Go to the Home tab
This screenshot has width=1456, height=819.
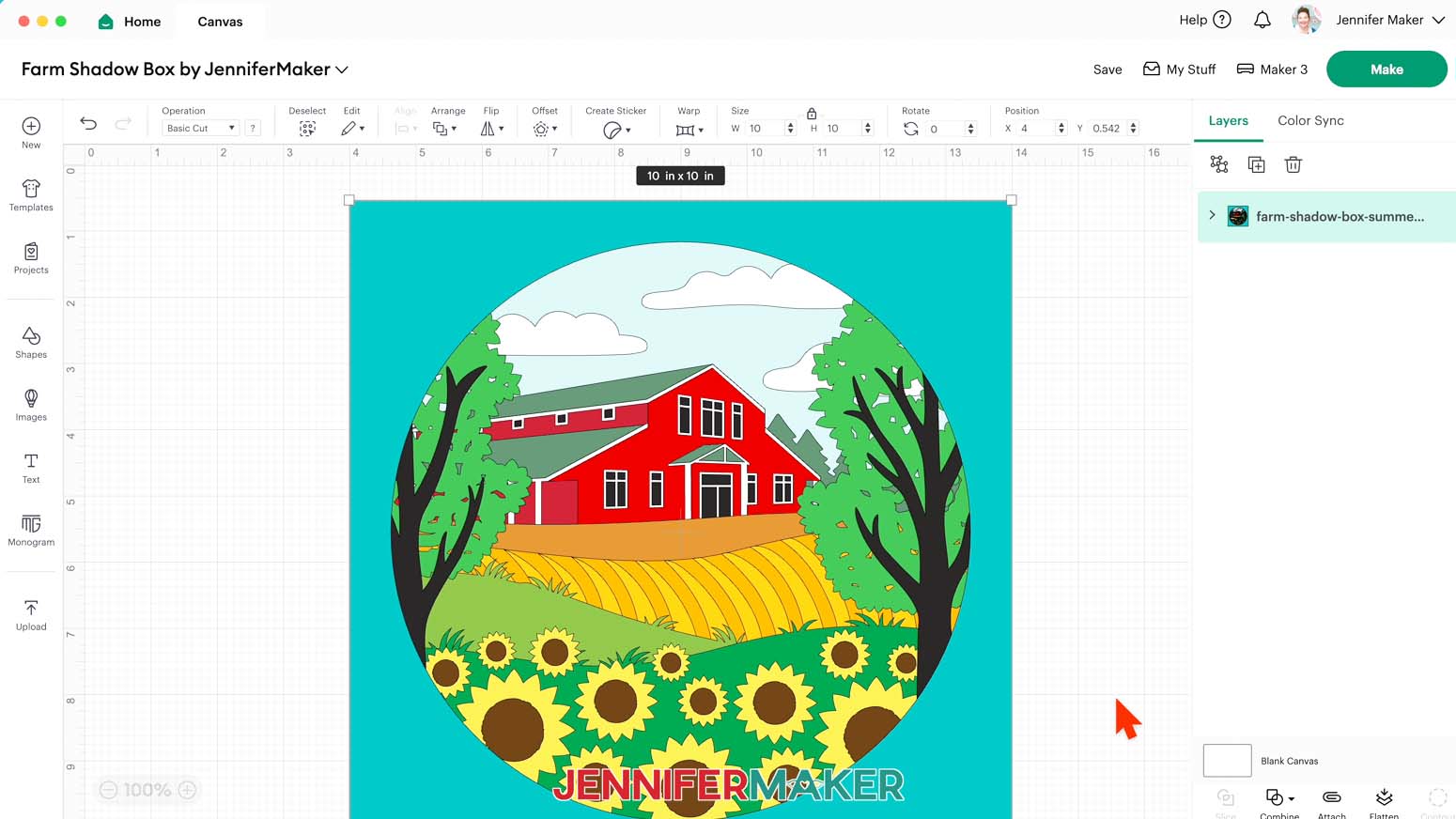coord(131,22)
